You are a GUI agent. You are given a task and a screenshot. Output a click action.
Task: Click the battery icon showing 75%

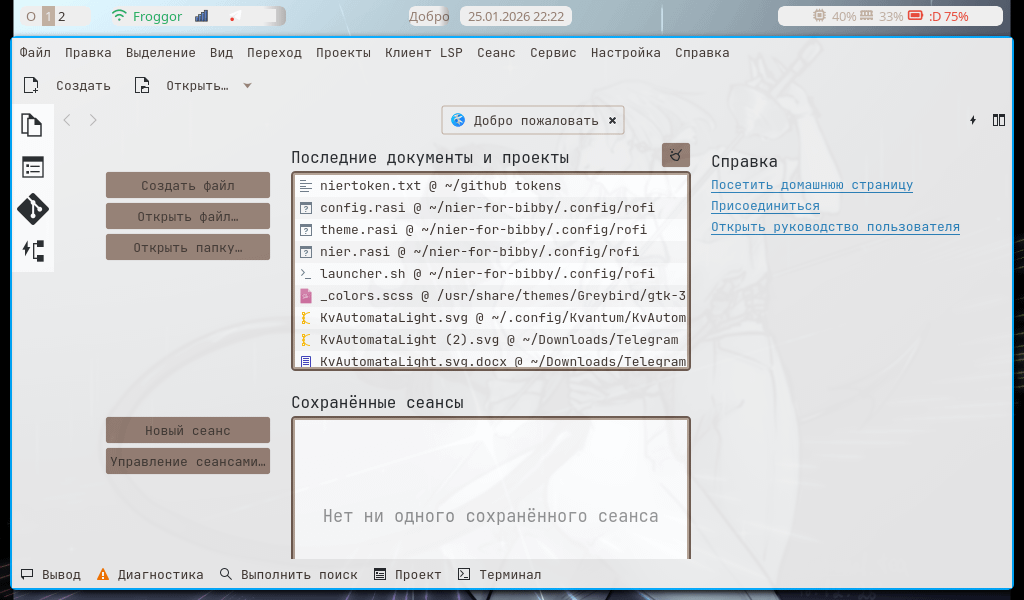tap(916, 16)
